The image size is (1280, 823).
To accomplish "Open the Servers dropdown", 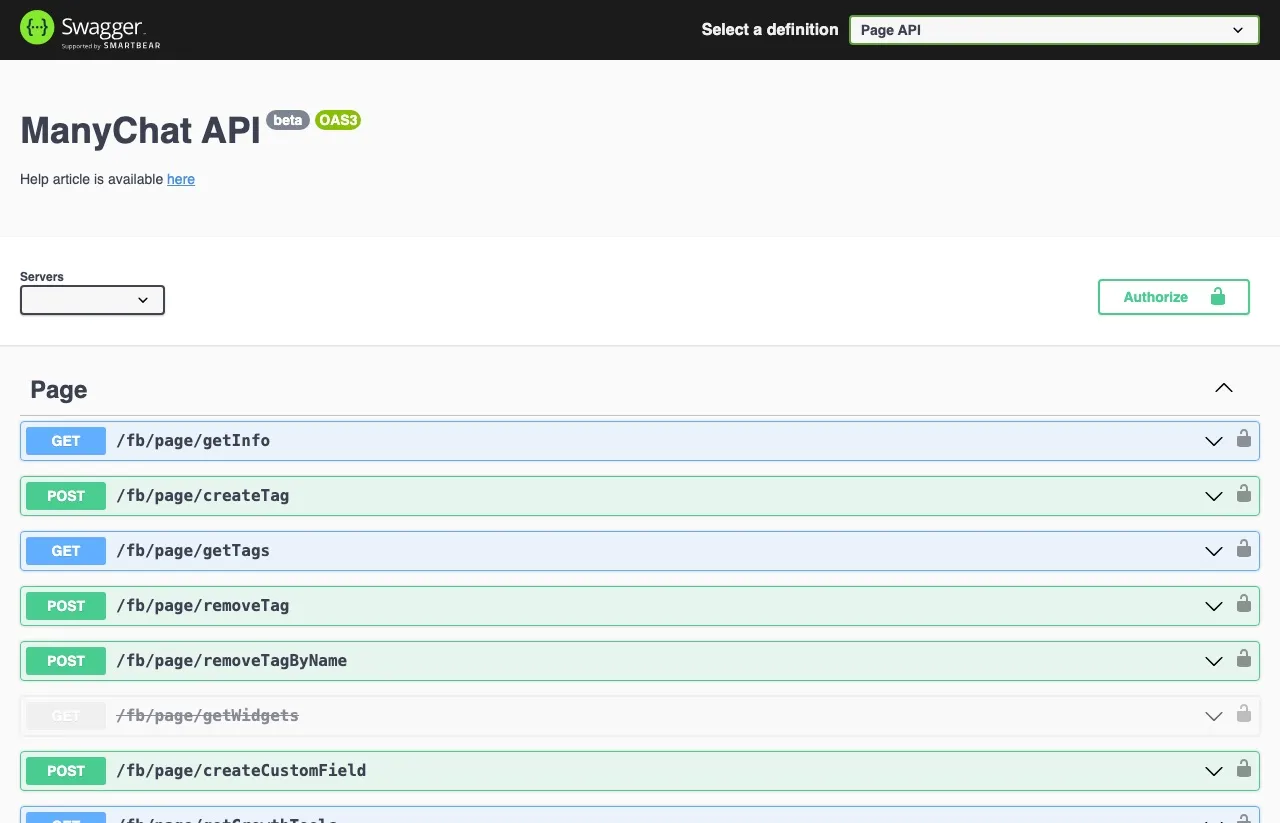I will pyautogui.click(x=92, y=300).
